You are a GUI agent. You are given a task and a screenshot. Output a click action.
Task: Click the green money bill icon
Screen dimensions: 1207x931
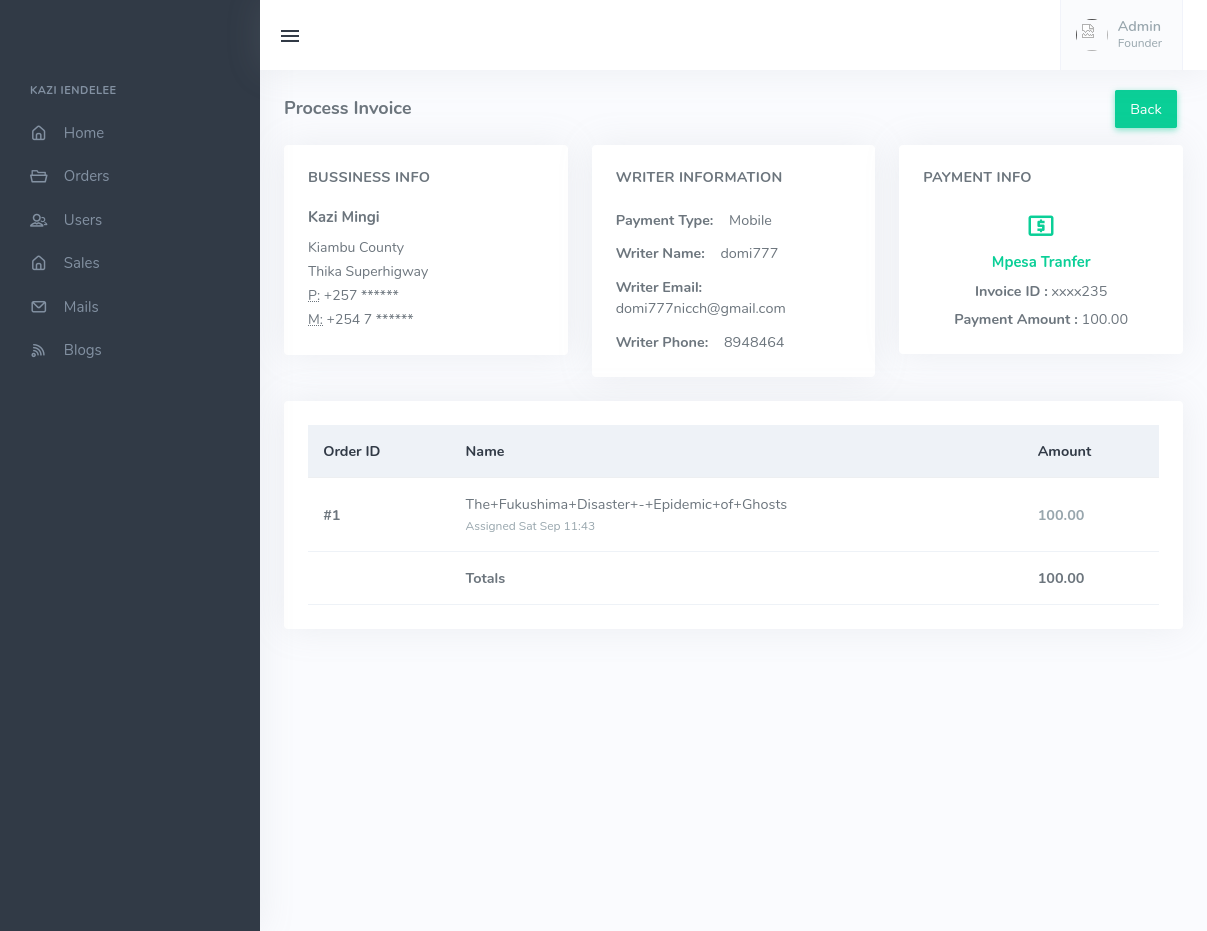[1040, 226]
